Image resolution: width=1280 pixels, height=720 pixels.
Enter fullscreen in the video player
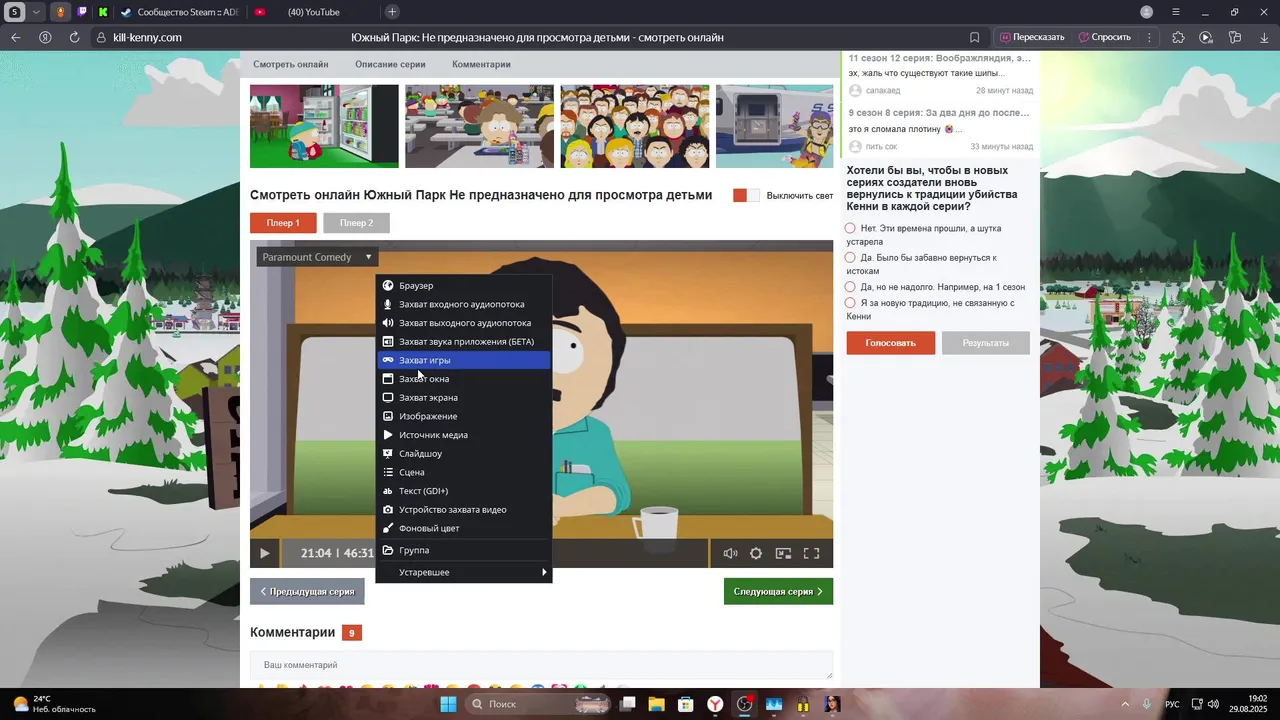812,553
